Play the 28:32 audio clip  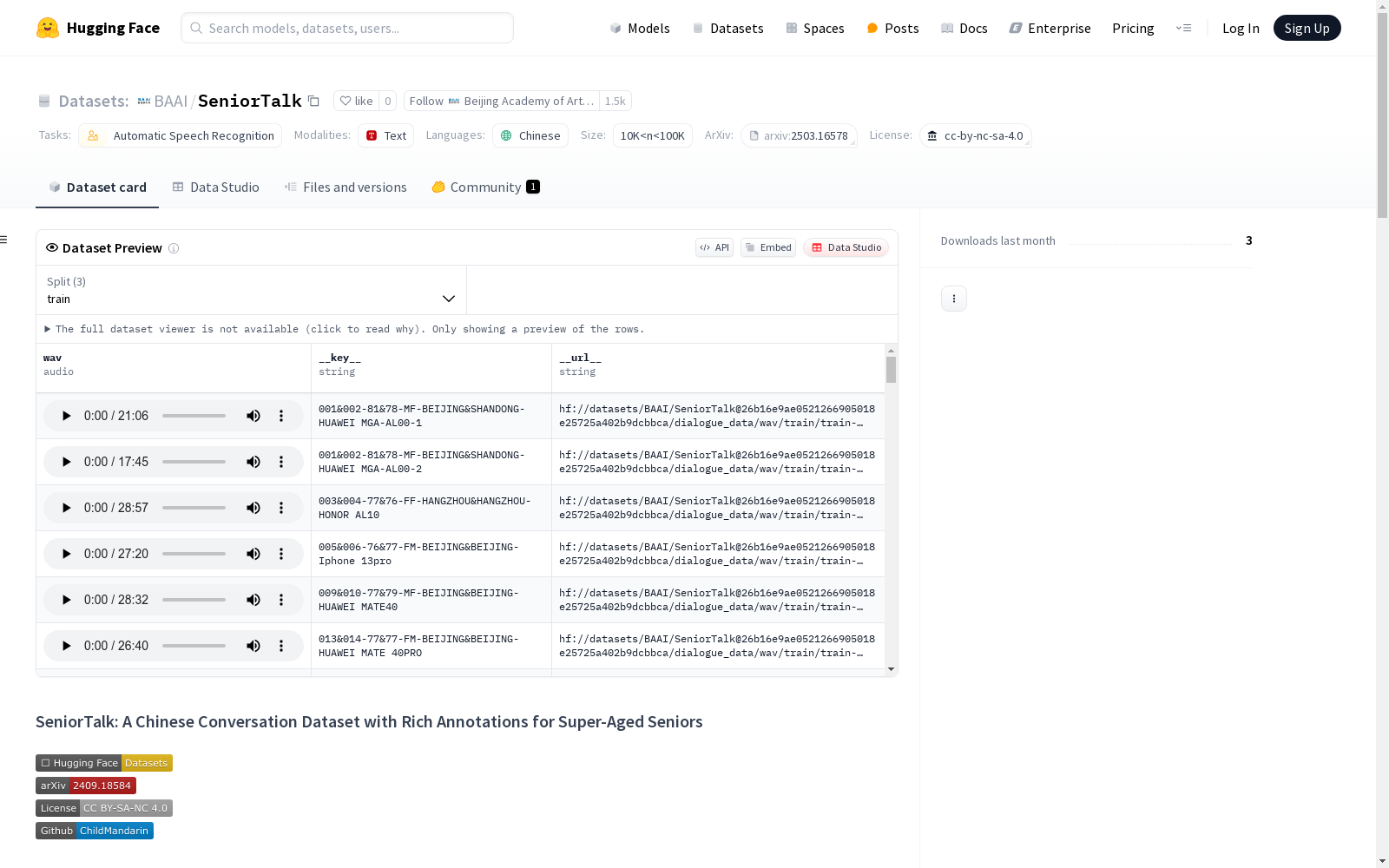click(66, 600)
